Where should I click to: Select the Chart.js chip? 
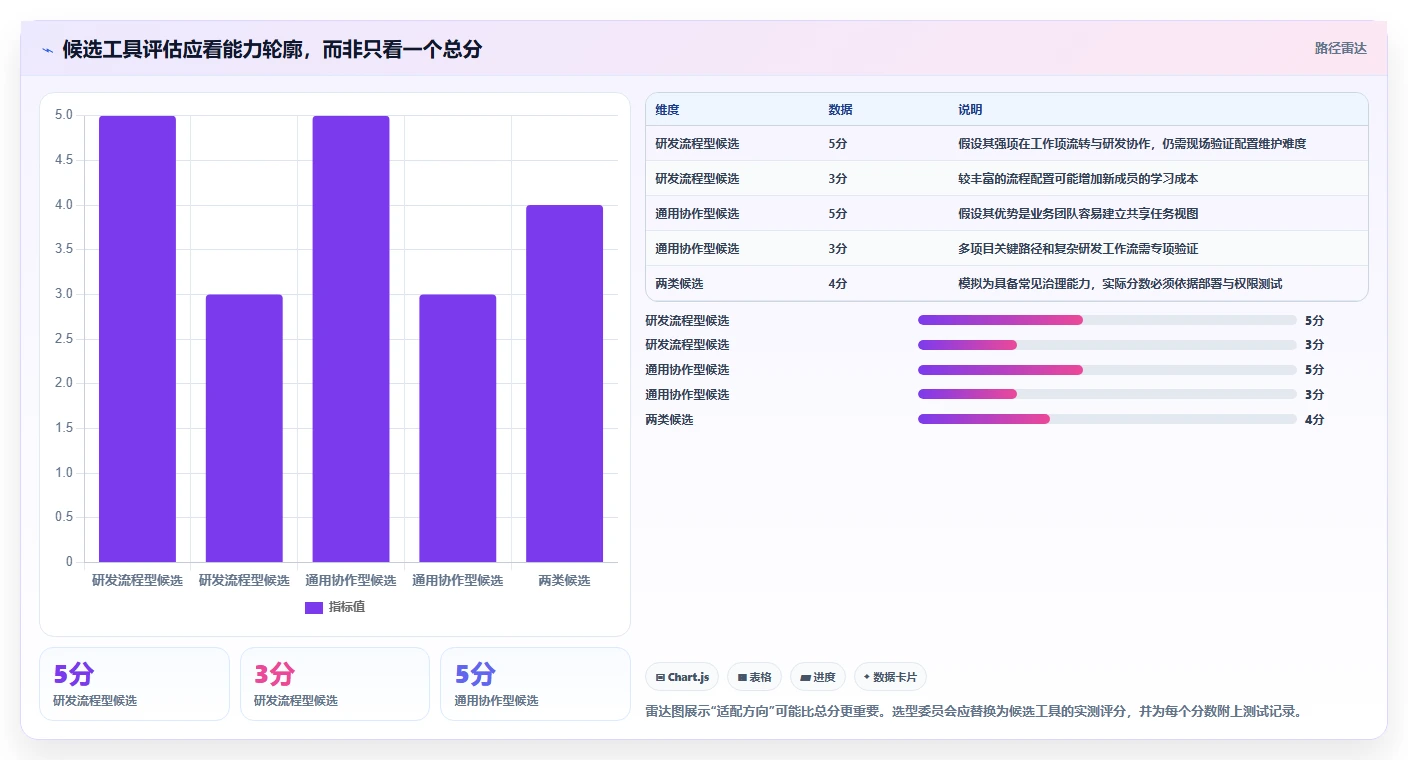click(x=682, y=677)
